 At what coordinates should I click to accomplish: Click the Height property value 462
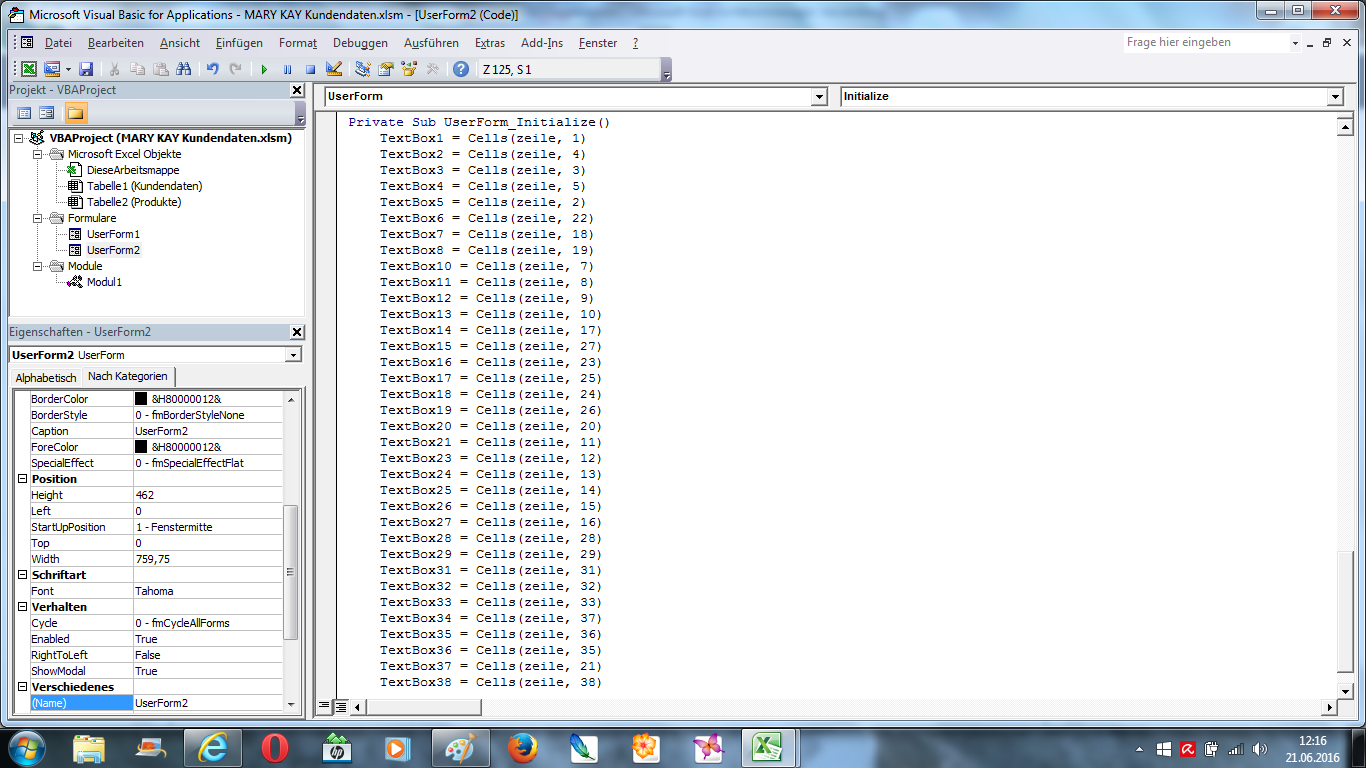[208, 495]
